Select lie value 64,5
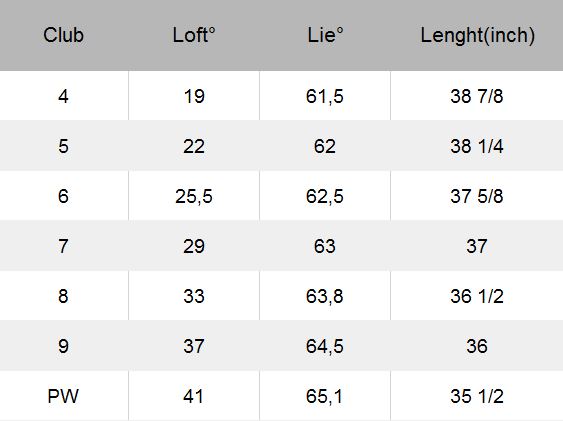Viewport: 563px width, 421px height. click(325, 346)
